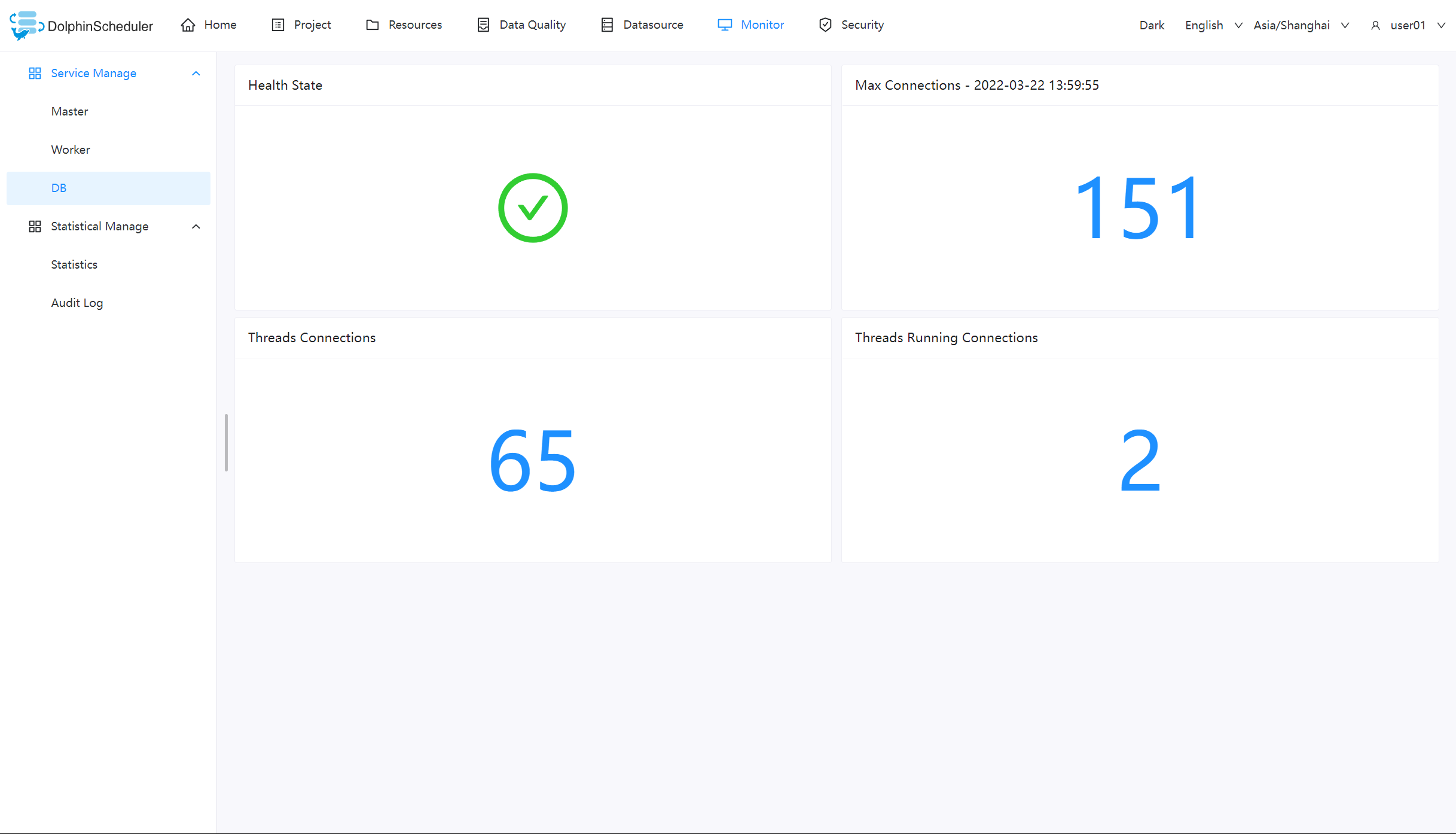Open the Home page via house icon
The image size is (1456, 834).
point(188,25)
